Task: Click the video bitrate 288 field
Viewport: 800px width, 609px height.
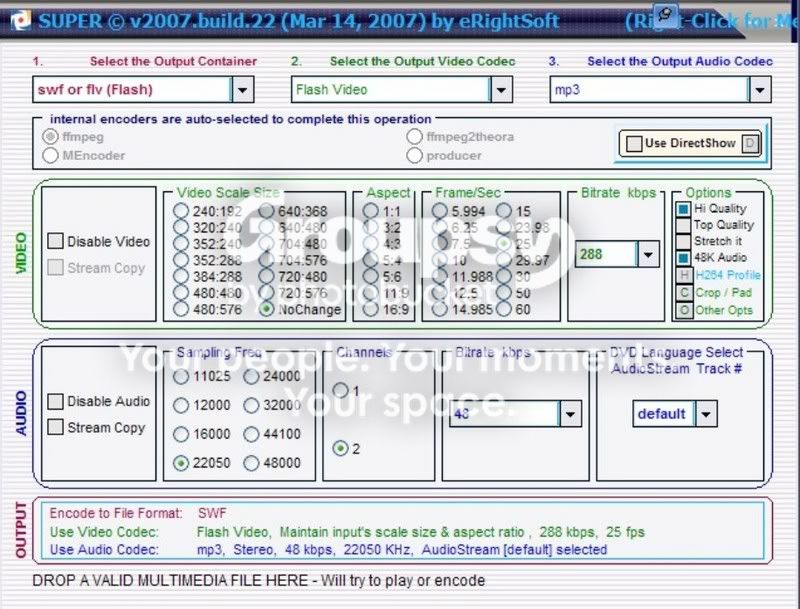Action: point(606,254)
